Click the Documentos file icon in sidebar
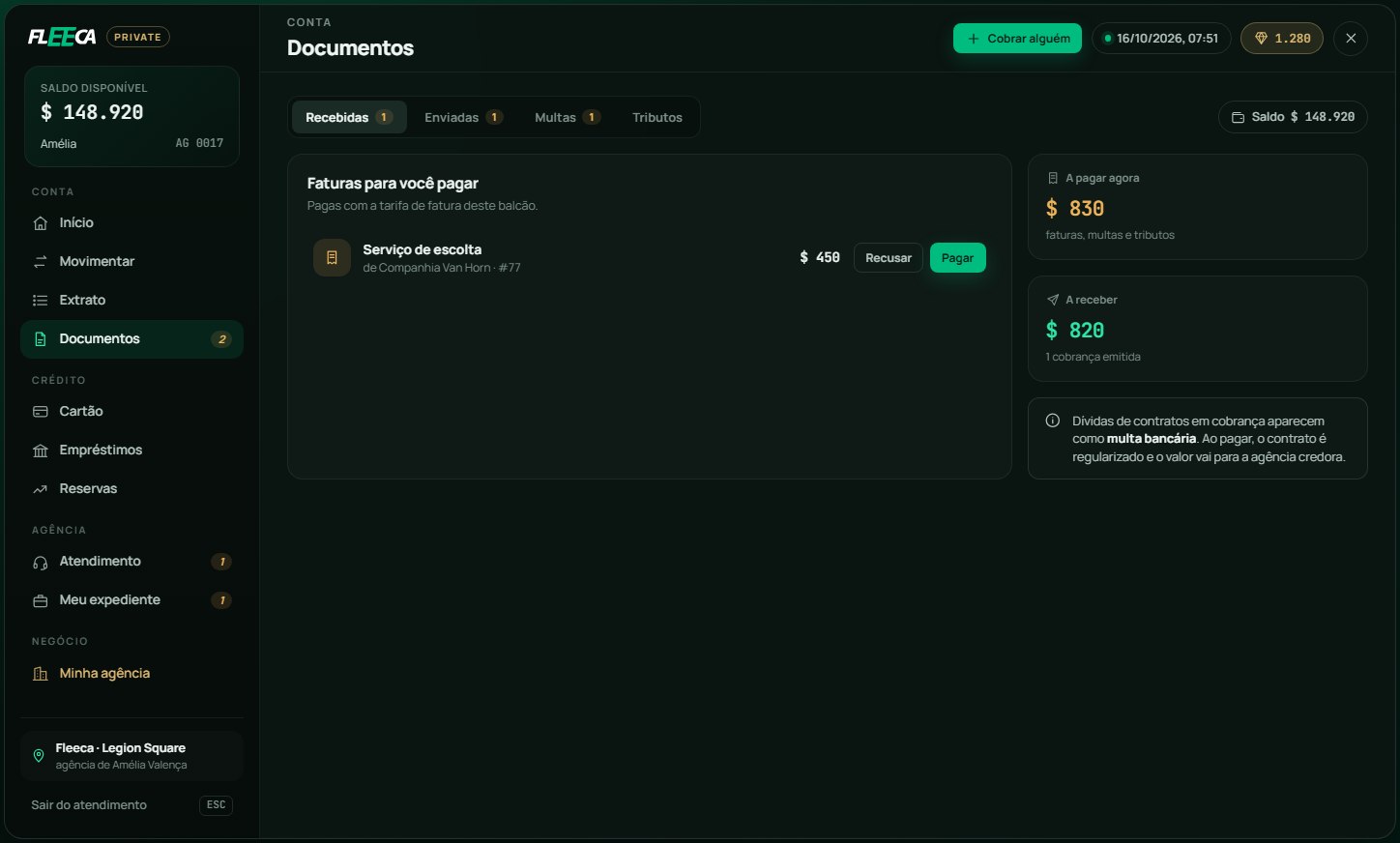1400x843 pixels. click(x=41, y=339)
